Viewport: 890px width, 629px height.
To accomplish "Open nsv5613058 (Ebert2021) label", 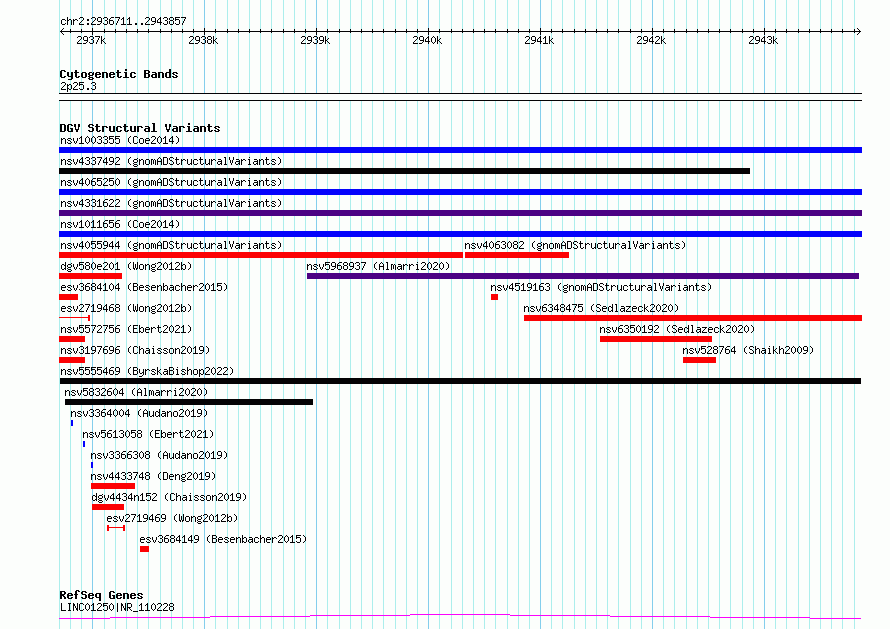I will point(148,434).
